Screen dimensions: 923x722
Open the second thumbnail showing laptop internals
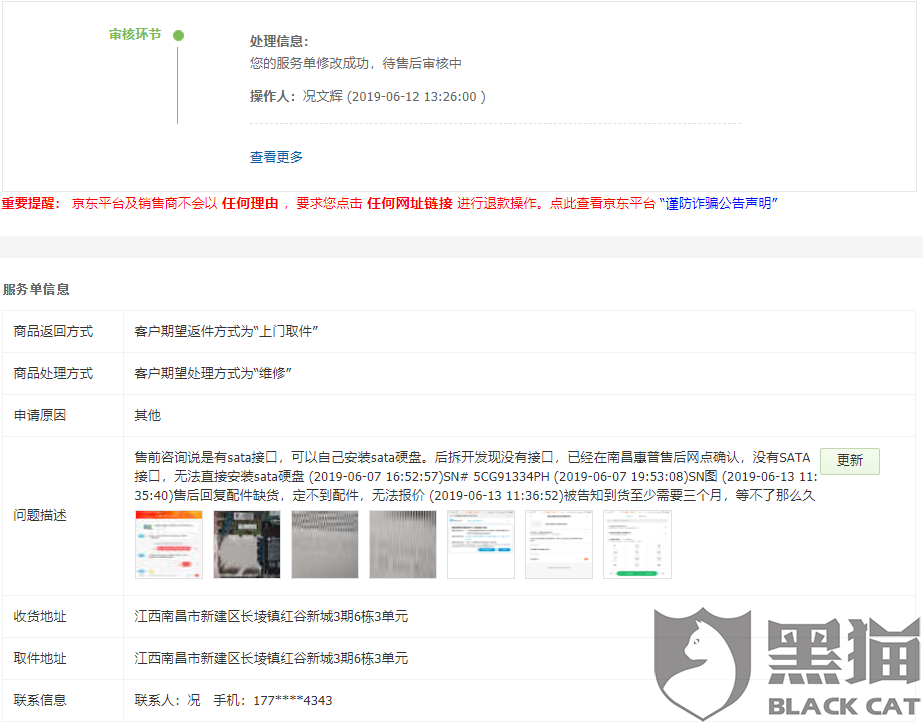click(247, 544)
